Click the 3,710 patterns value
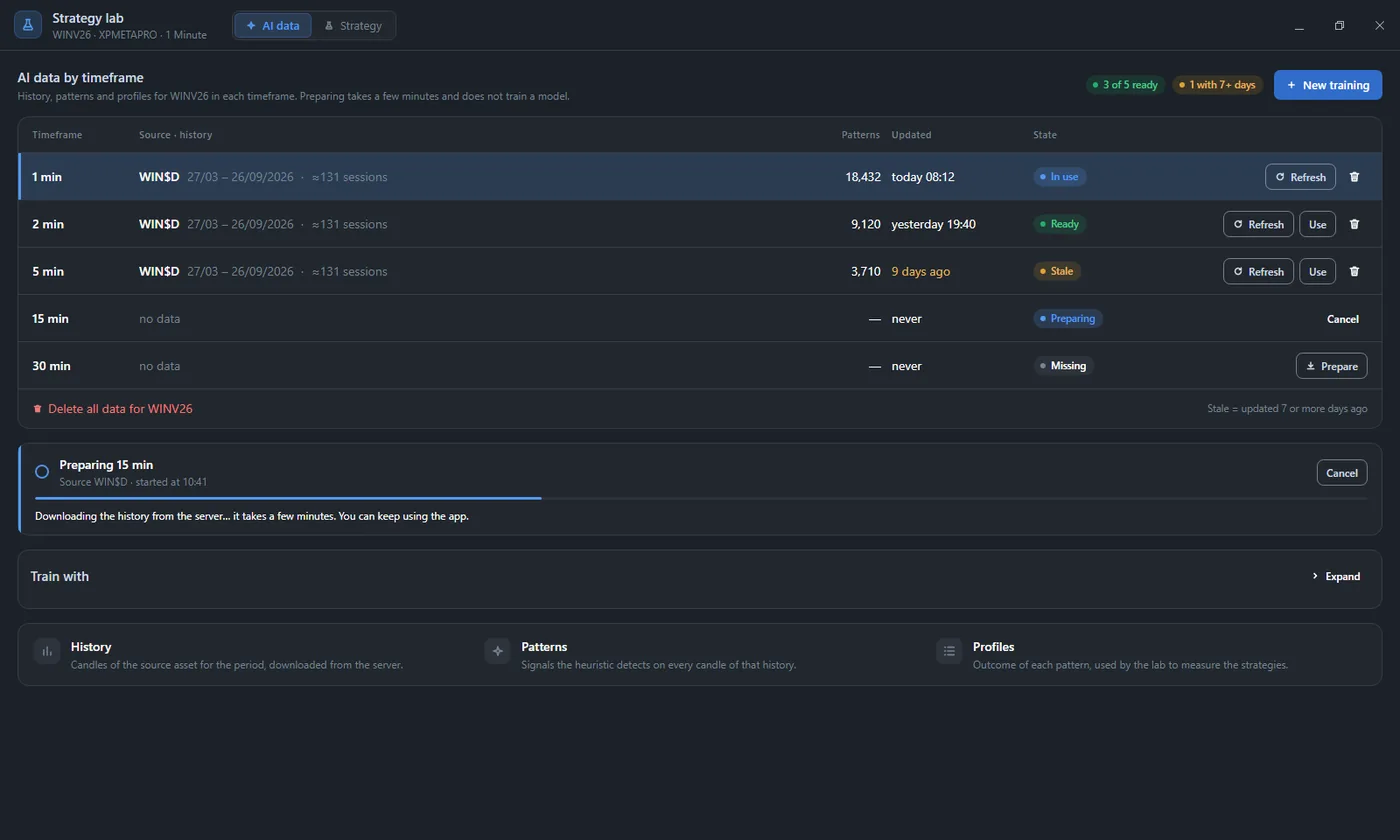The width and height of the screenshot is (1400, 840). coord(866,271)
